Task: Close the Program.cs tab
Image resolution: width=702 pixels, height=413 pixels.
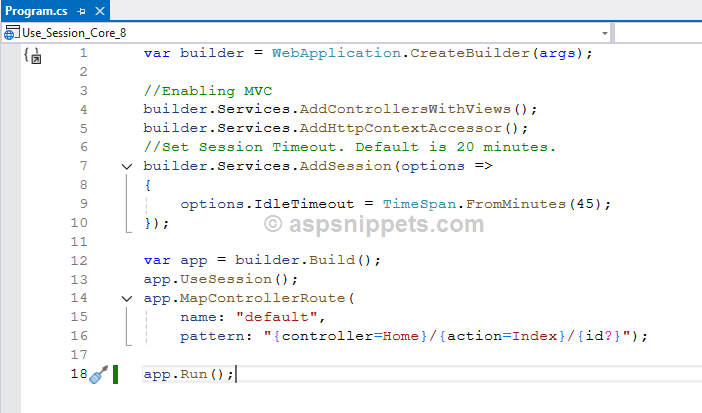Action: click(100, 11)
